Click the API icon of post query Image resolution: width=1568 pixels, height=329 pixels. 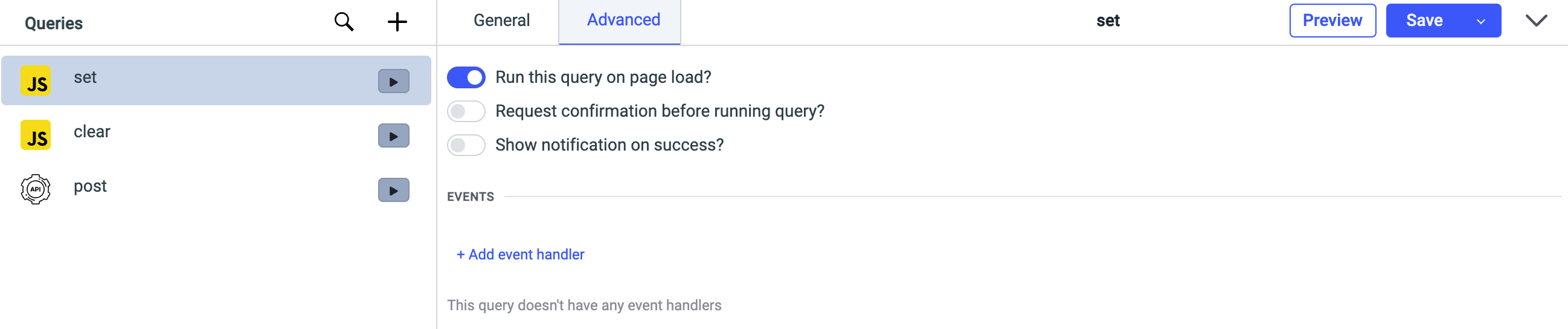(x=36, y=189)
